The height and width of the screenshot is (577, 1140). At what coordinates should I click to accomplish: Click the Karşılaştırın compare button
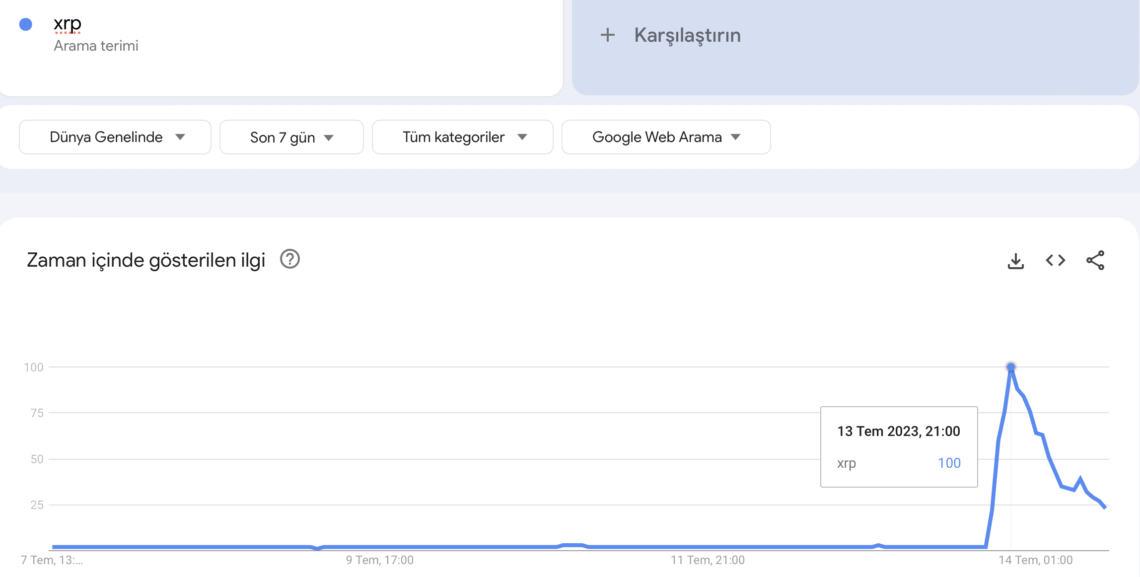coord(856,47)
